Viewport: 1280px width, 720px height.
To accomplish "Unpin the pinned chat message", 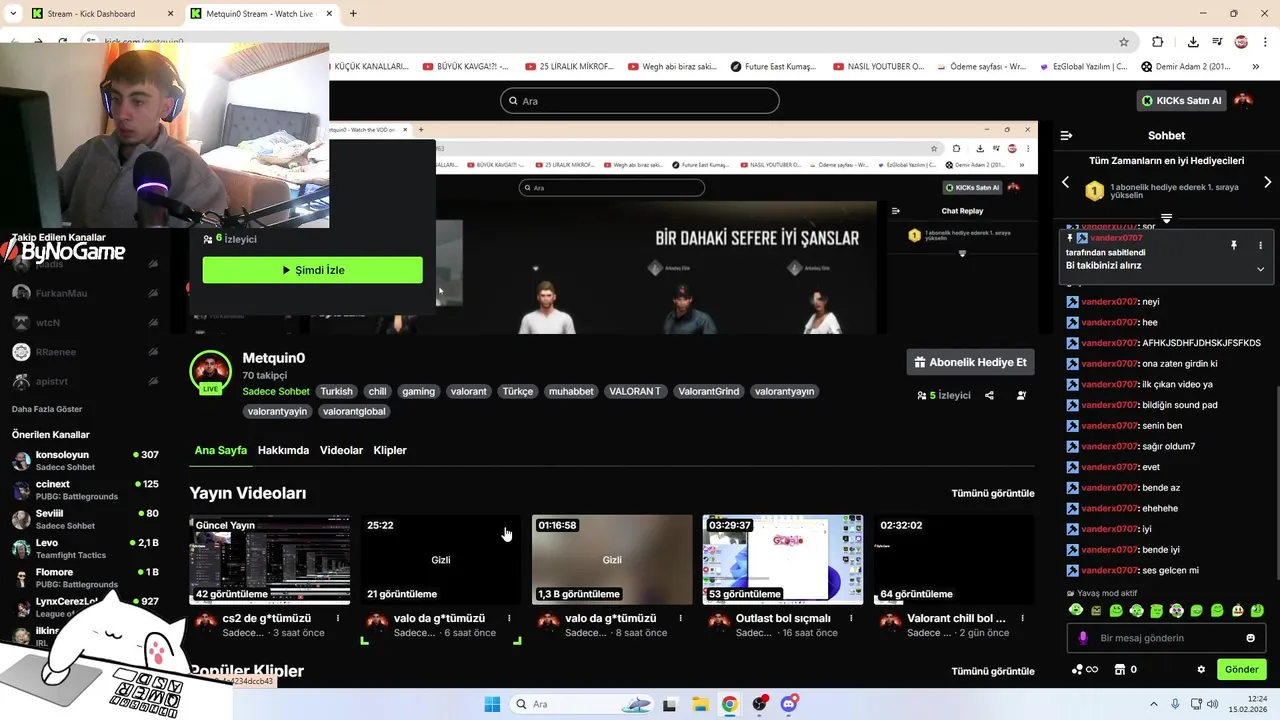I will 1234,245.
